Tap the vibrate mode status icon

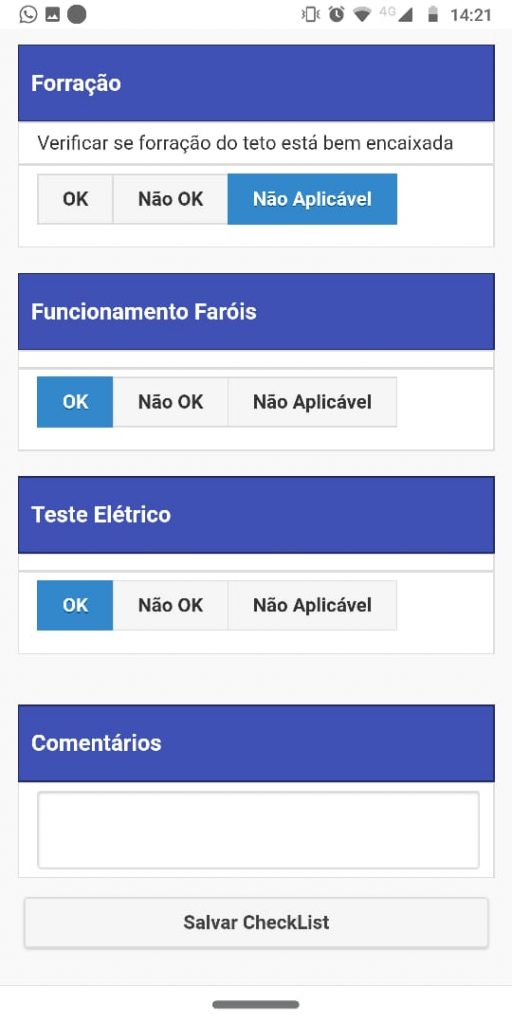click(310, 14)
